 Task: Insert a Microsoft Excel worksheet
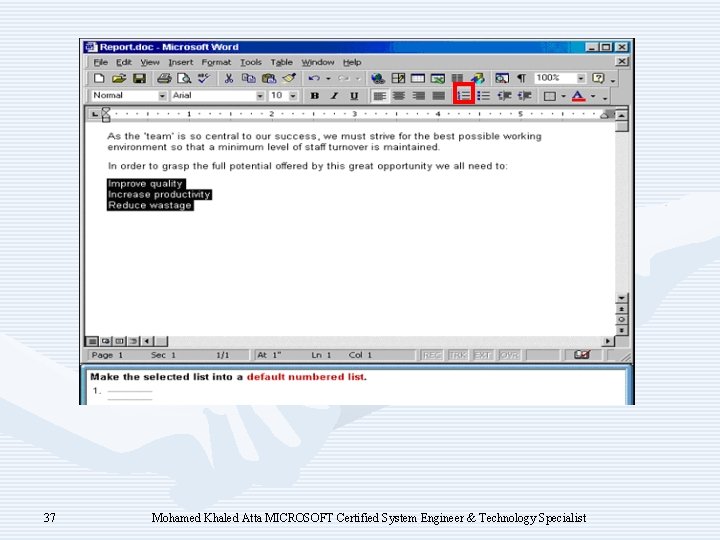click(438, 79)
